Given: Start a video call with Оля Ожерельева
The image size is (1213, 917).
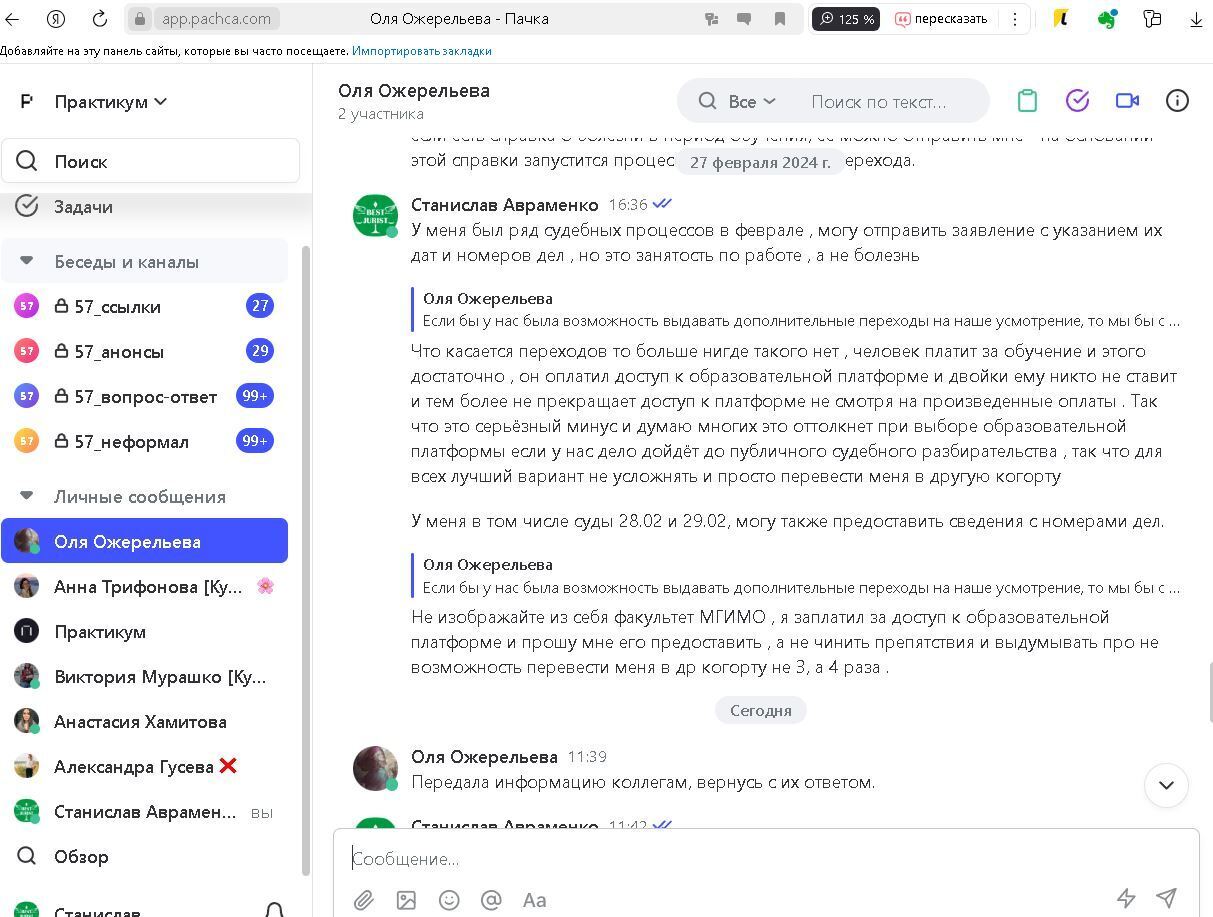Looking at the screenshot, I should tap(1128, 100).
